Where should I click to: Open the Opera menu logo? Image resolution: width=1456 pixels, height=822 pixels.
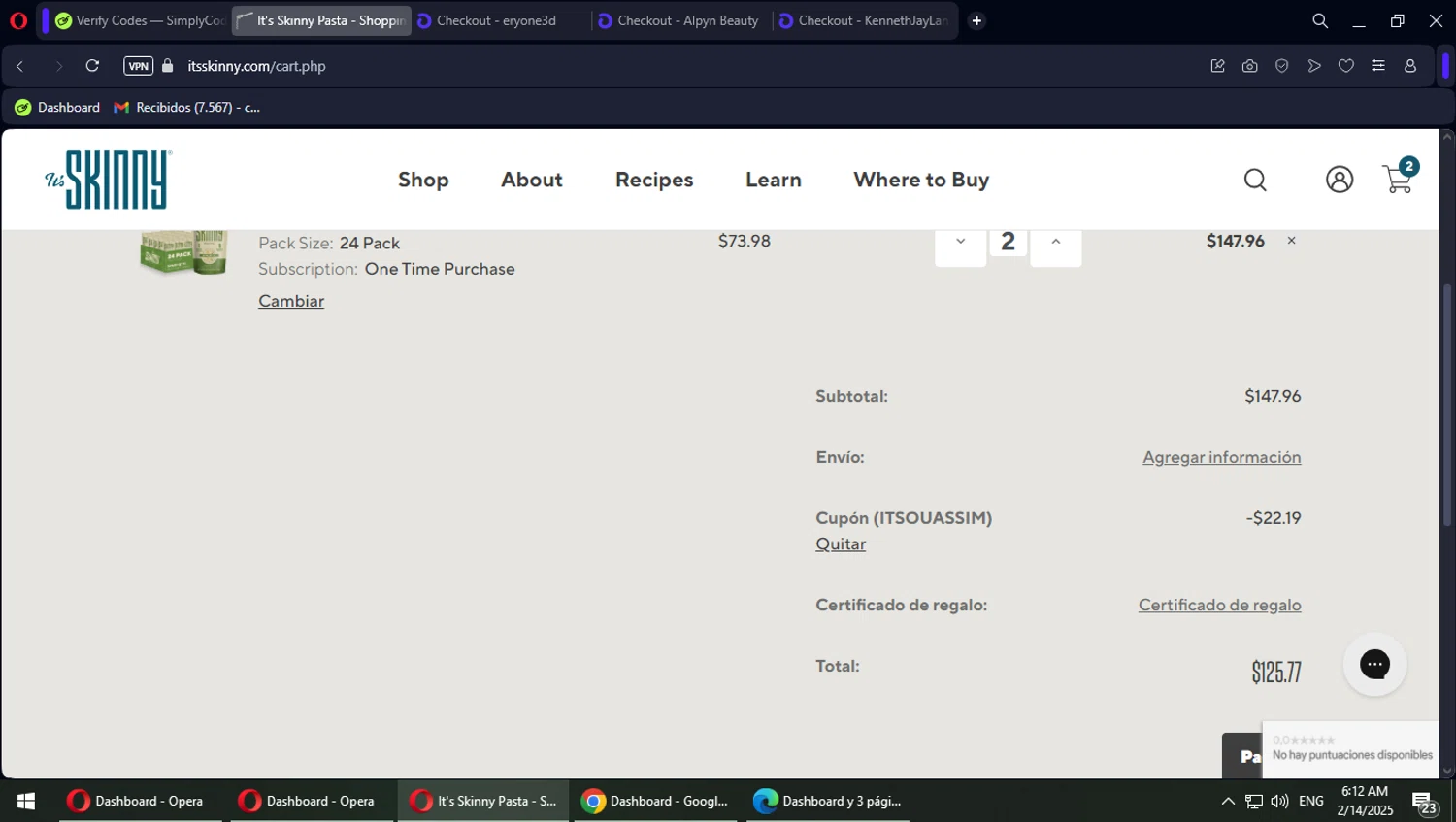click(18, 20)
